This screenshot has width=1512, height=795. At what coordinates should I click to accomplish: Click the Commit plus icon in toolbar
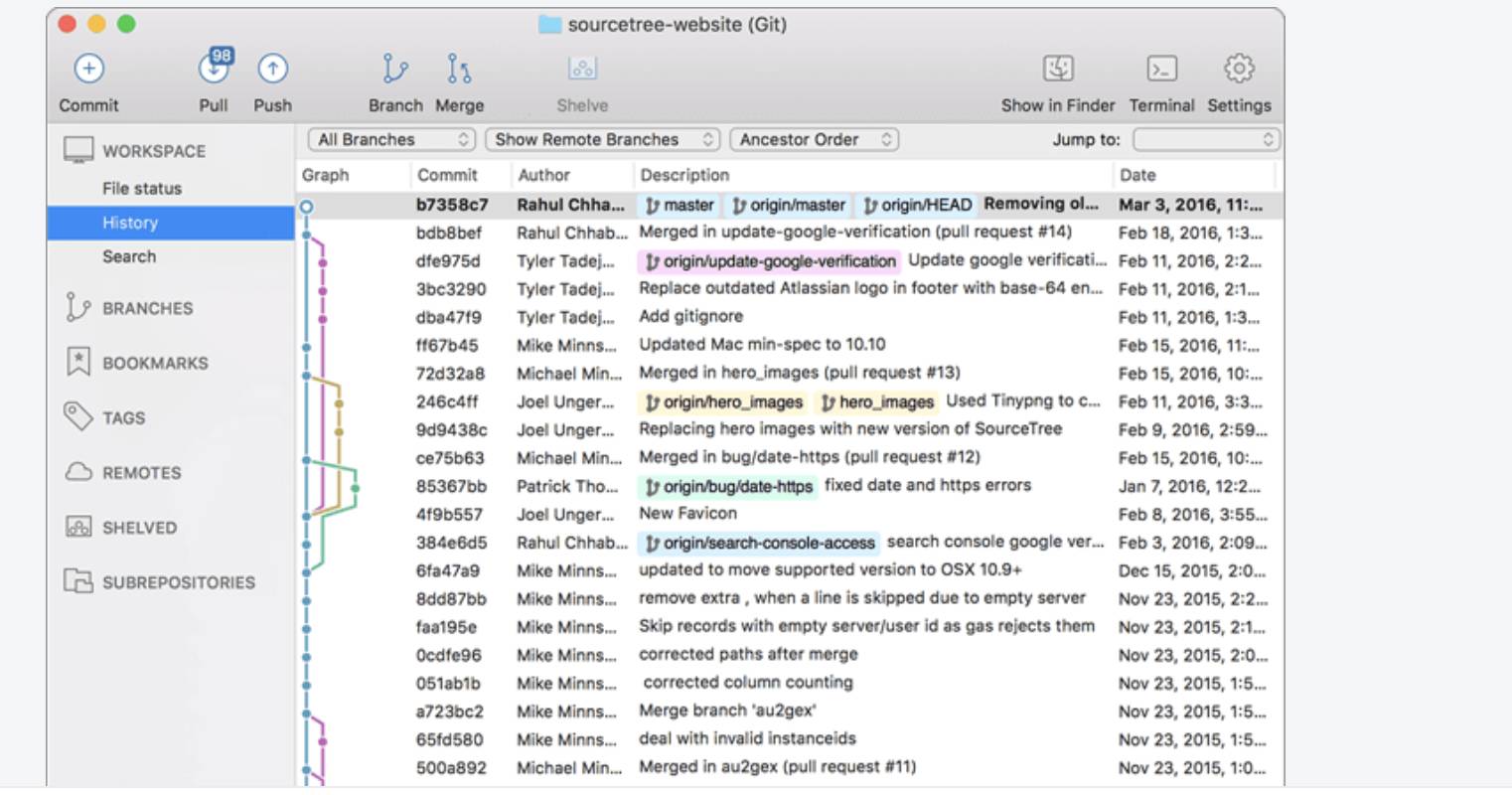point(88,69)
